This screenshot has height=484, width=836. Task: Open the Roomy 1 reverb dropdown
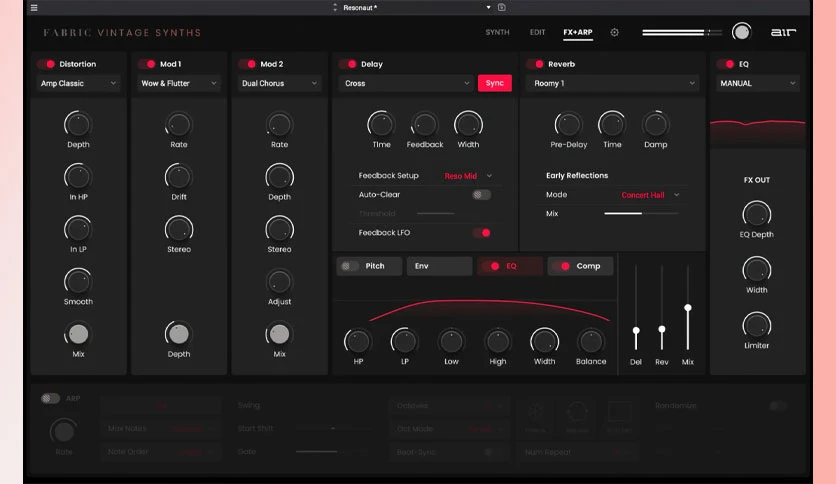pos(612,83)
